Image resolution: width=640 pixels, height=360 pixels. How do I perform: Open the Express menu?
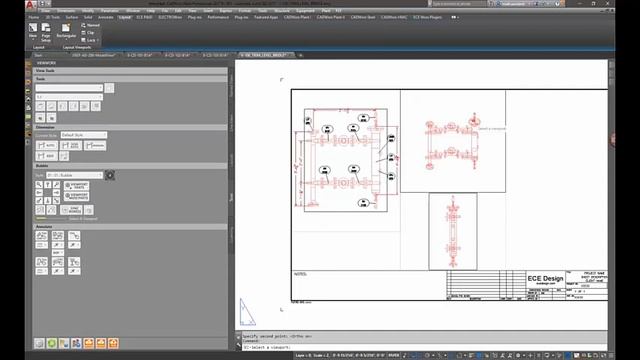(x=225, y=11)
